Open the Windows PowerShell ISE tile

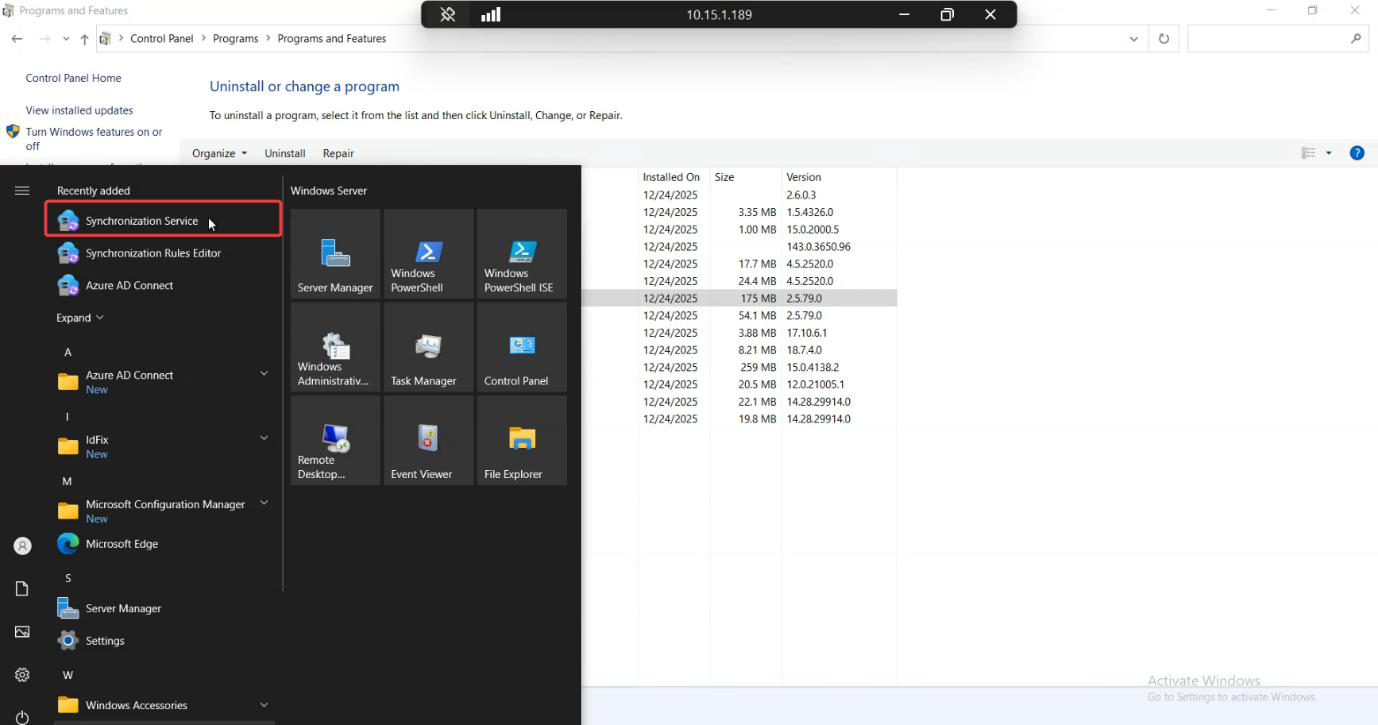pyautogui.click(x=521, y=254)
